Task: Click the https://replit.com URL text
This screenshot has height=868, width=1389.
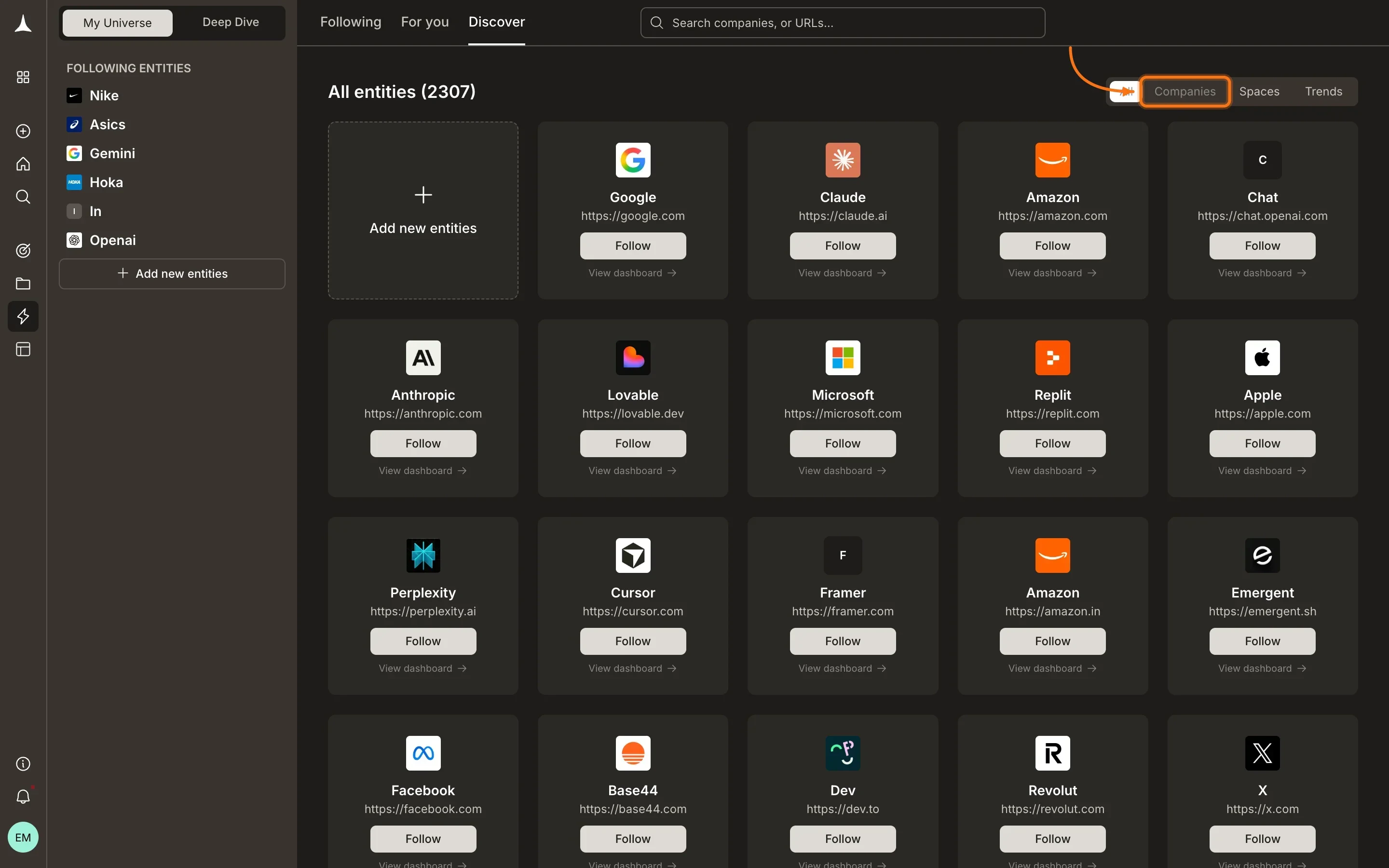Action: [x=1052, y=414]
